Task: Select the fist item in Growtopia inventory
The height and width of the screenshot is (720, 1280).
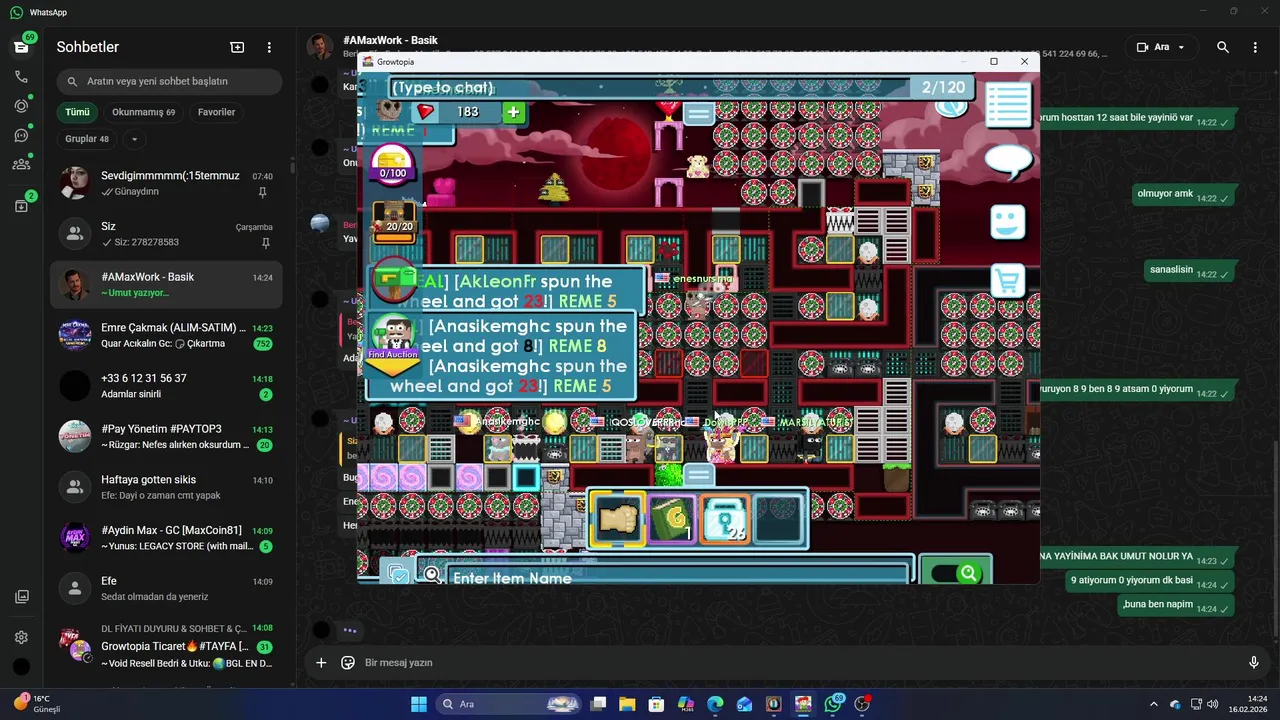Action: pyautogui.click(x=617, y=519)
